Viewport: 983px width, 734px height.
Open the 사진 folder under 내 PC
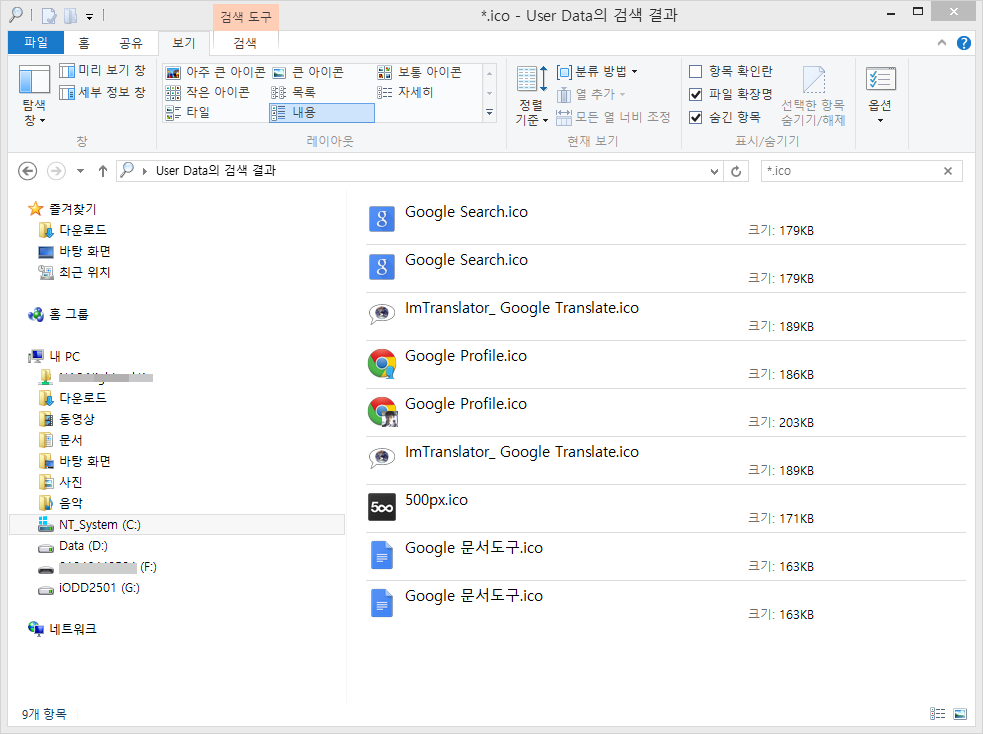coord(60,482)
